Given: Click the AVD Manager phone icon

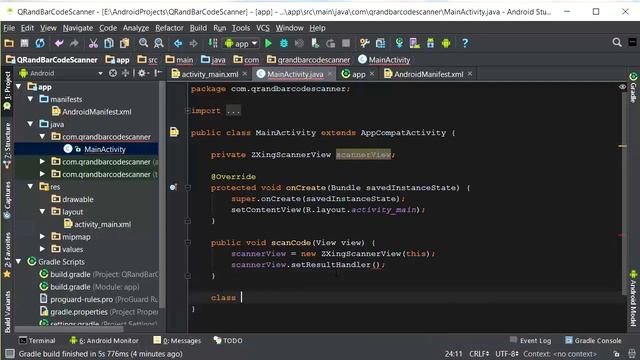Looking at the screenshot, I should click(415, 43).
